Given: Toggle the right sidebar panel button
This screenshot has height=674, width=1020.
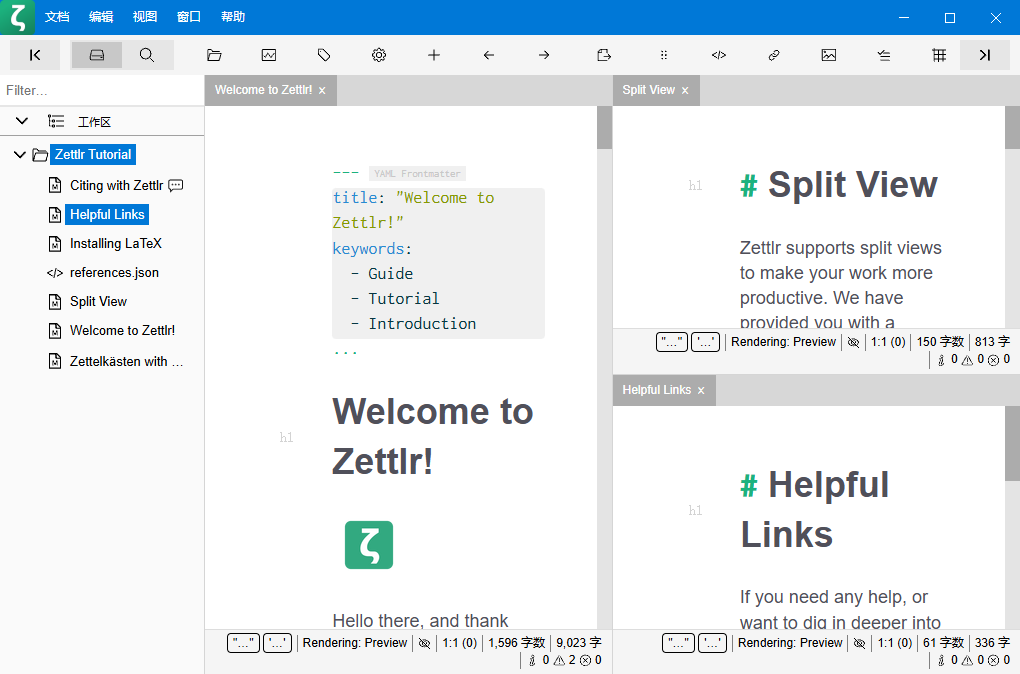Looking at the screenshot, I should click(x=985, y=55).
